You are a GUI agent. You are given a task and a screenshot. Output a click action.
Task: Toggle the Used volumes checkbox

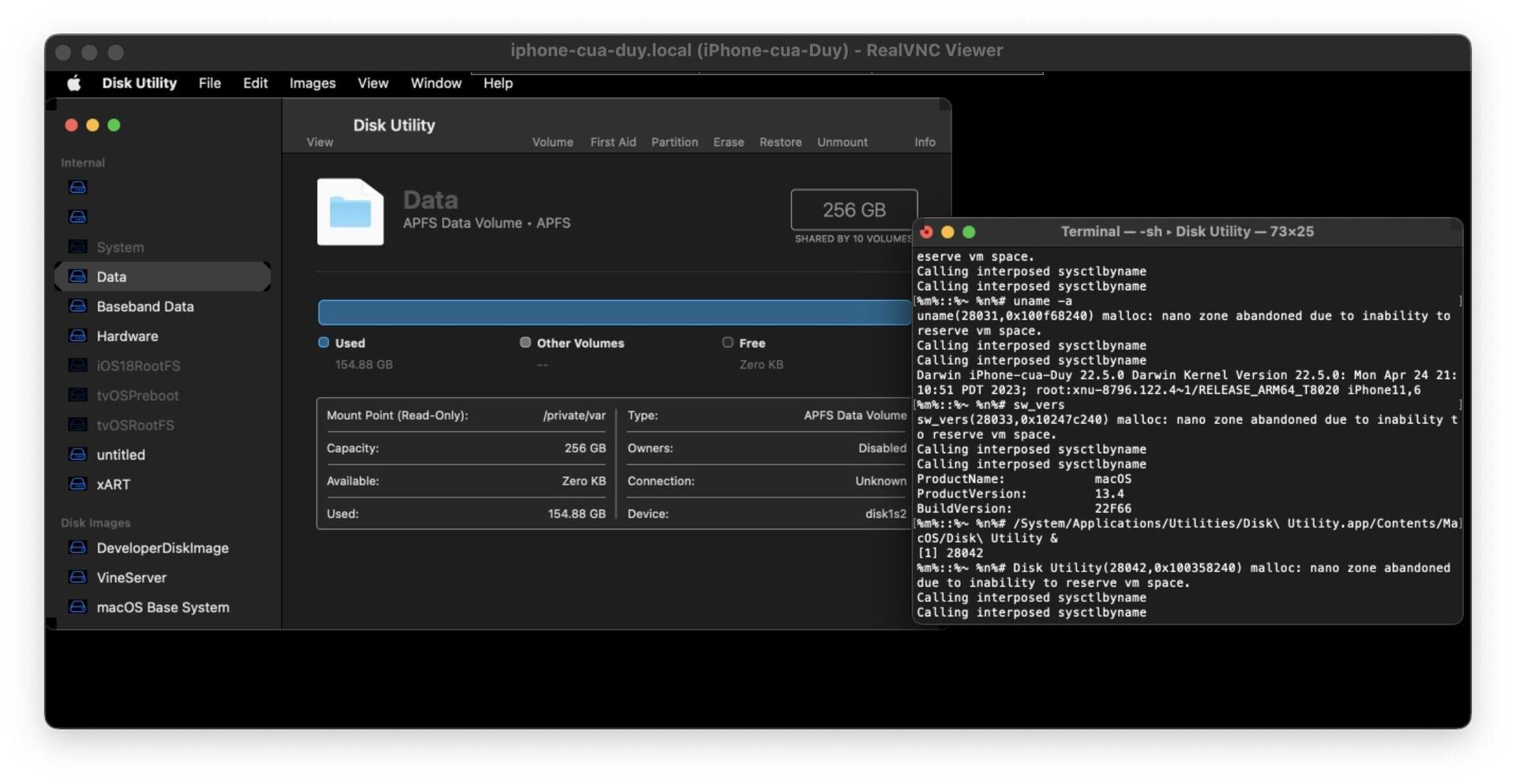pos(323,342)
